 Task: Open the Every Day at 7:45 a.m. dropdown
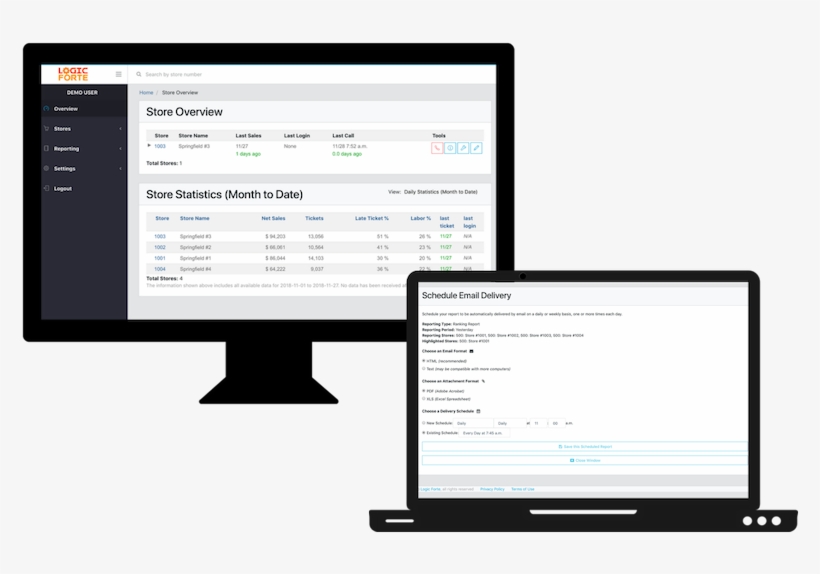(x=485, y=433)
